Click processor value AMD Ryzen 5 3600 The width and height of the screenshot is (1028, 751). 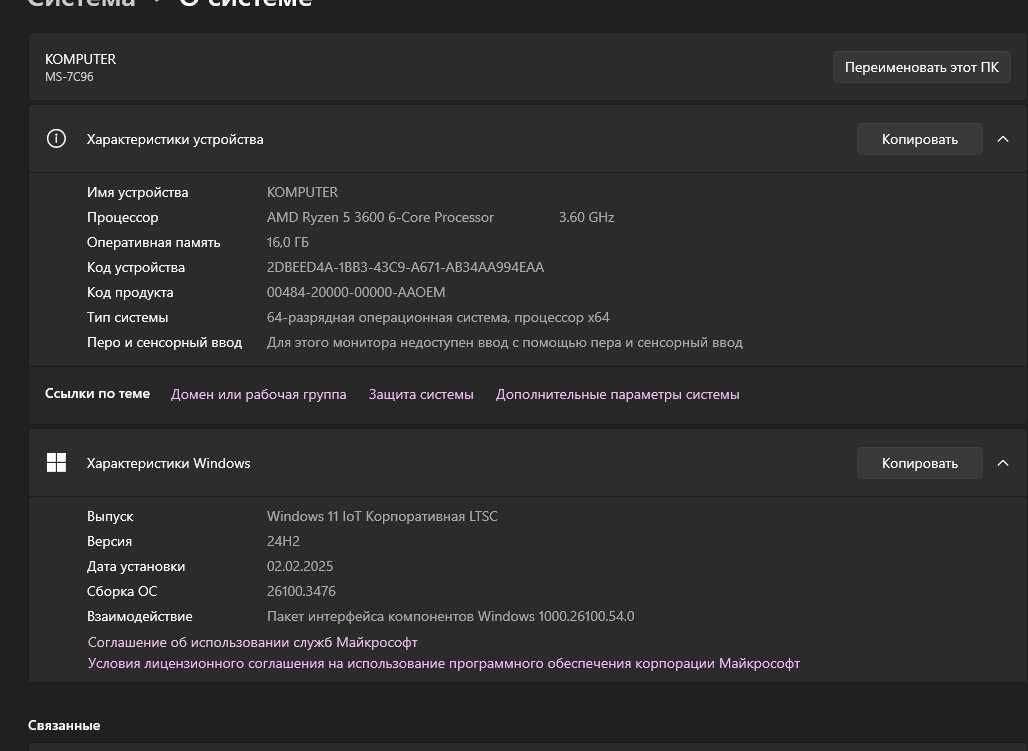click(x=380, y=217)
